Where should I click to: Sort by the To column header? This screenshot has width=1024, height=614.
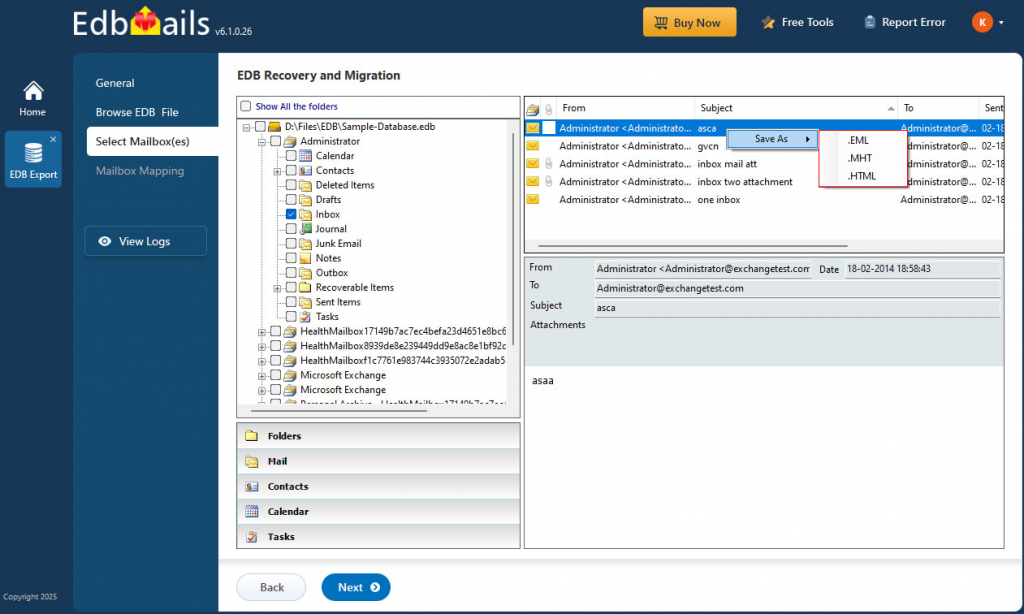[938, 108]
